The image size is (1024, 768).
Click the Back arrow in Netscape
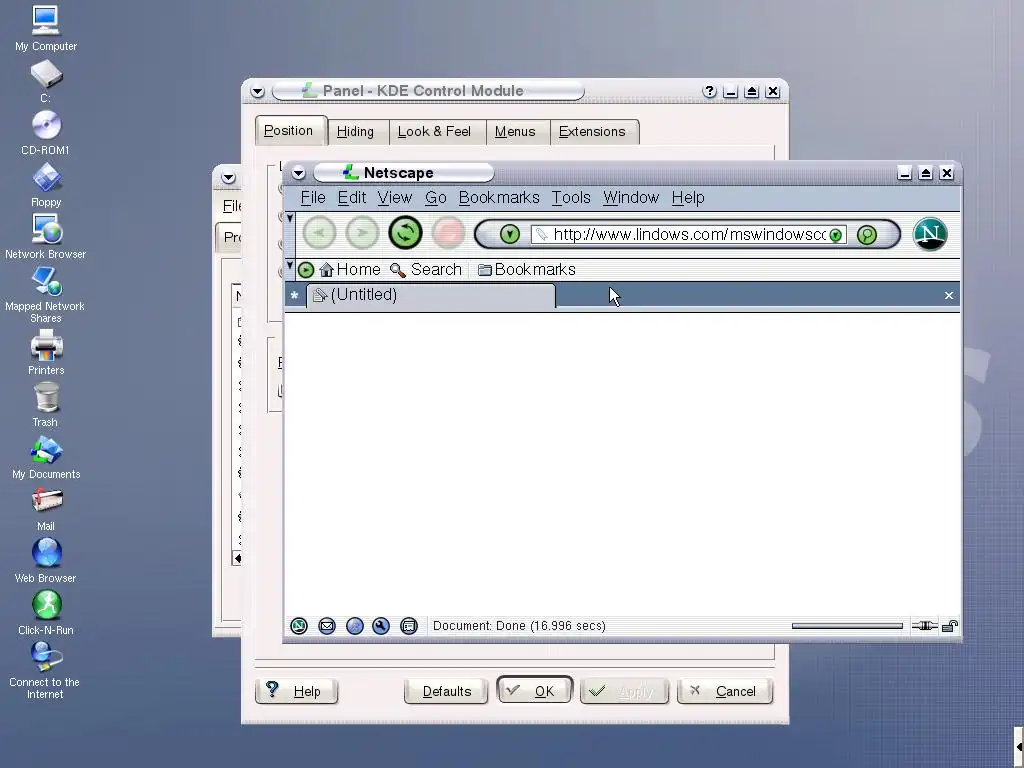click(x=319, y=232)
